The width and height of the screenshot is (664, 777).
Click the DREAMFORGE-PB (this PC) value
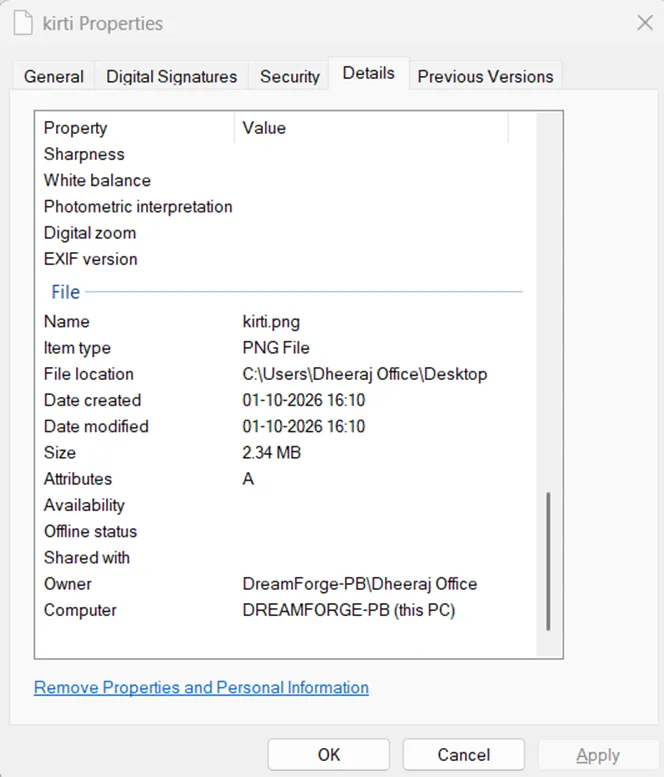click(x=349, y=610)
